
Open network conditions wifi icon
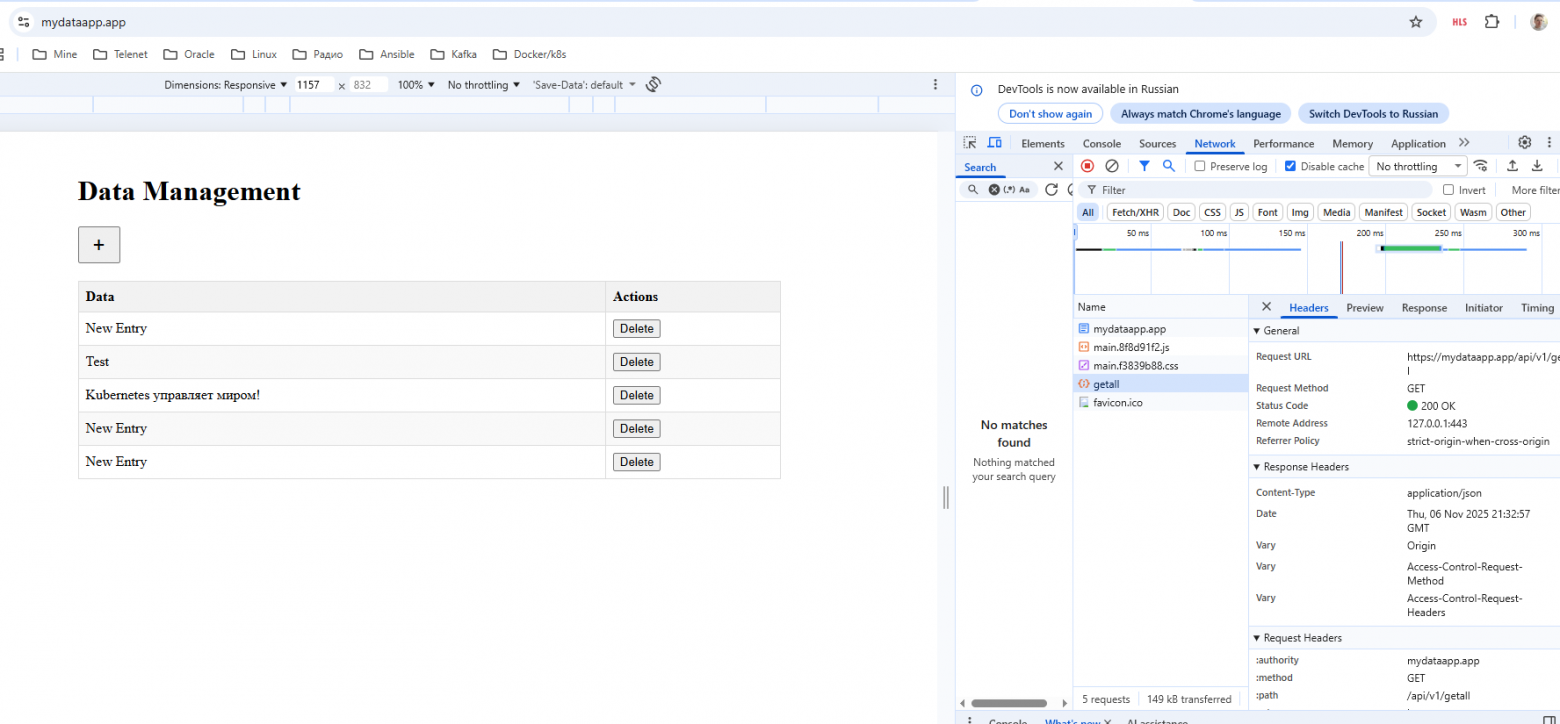(1481, 166)
